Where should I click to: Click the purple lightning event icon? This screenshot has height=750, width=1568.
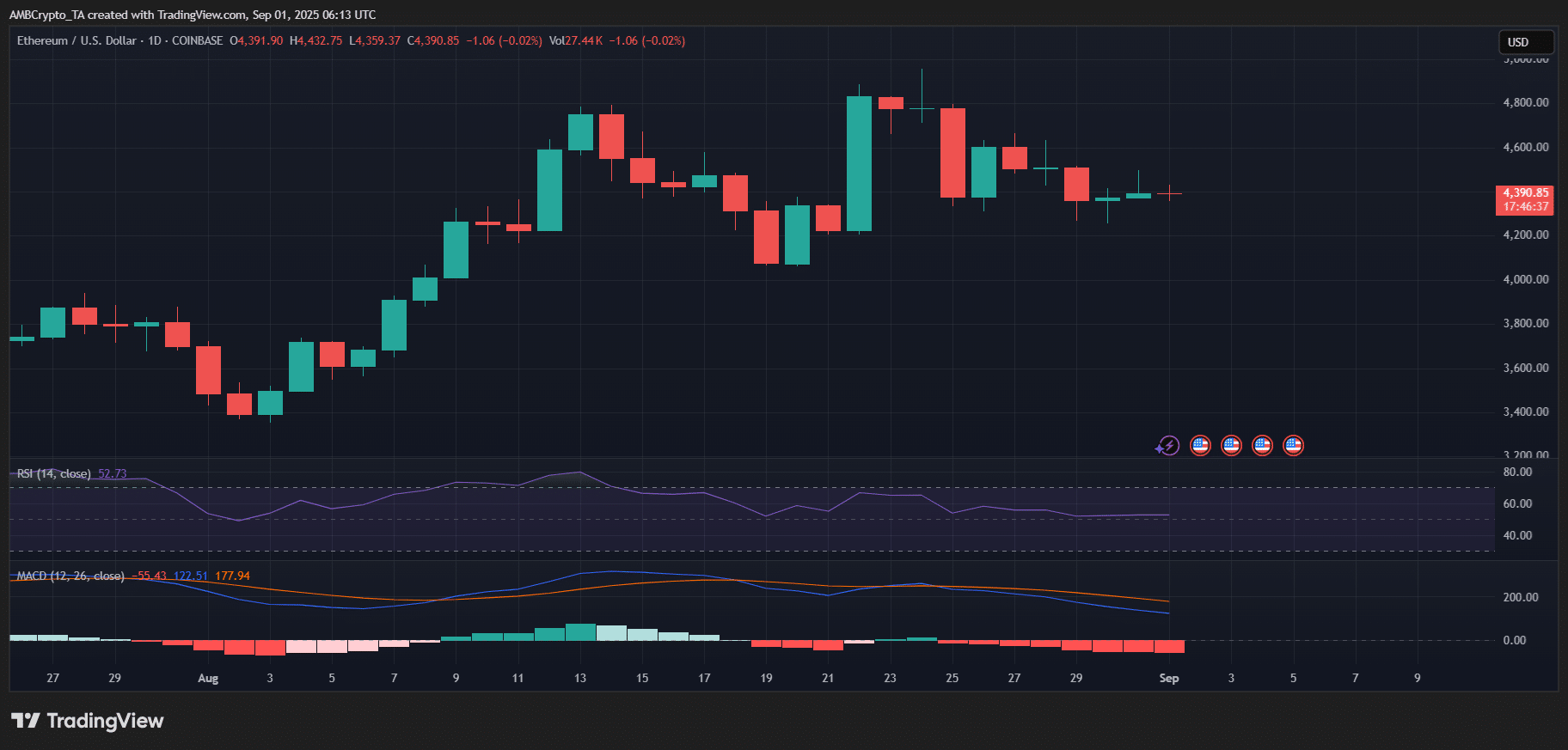[x=1167, y=445]
